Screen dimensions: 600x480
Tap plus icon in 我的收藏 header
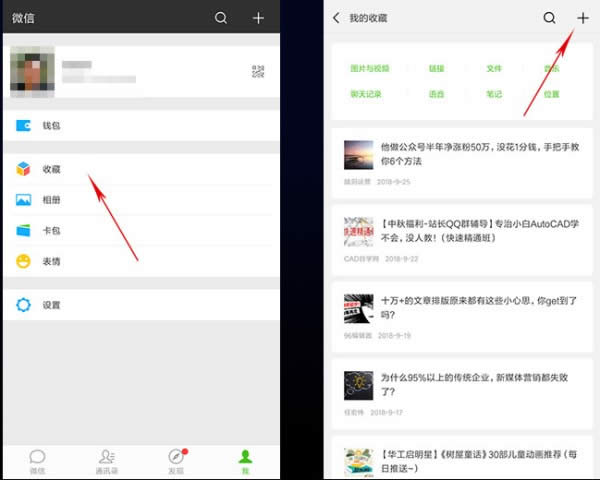pos(583,18)
